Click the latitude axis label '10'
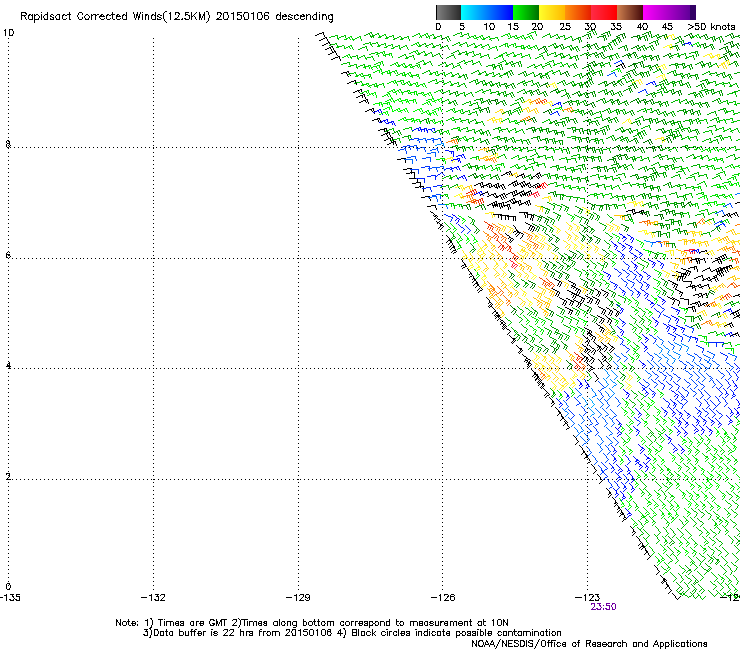This screenshot has height=650, width=740. (8, 33)
